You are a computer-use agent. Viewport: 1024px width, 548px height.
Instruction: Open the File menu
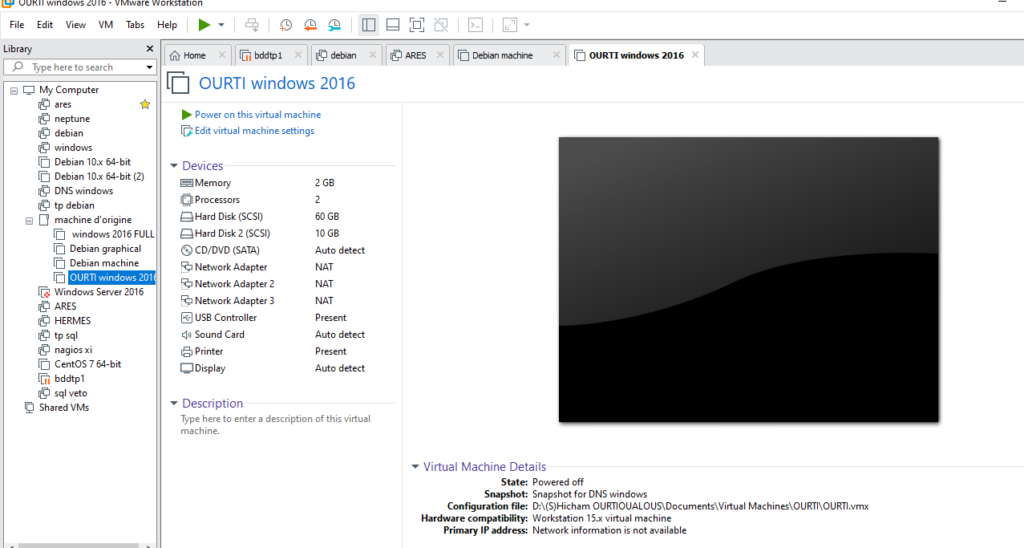tap(16, 25)
